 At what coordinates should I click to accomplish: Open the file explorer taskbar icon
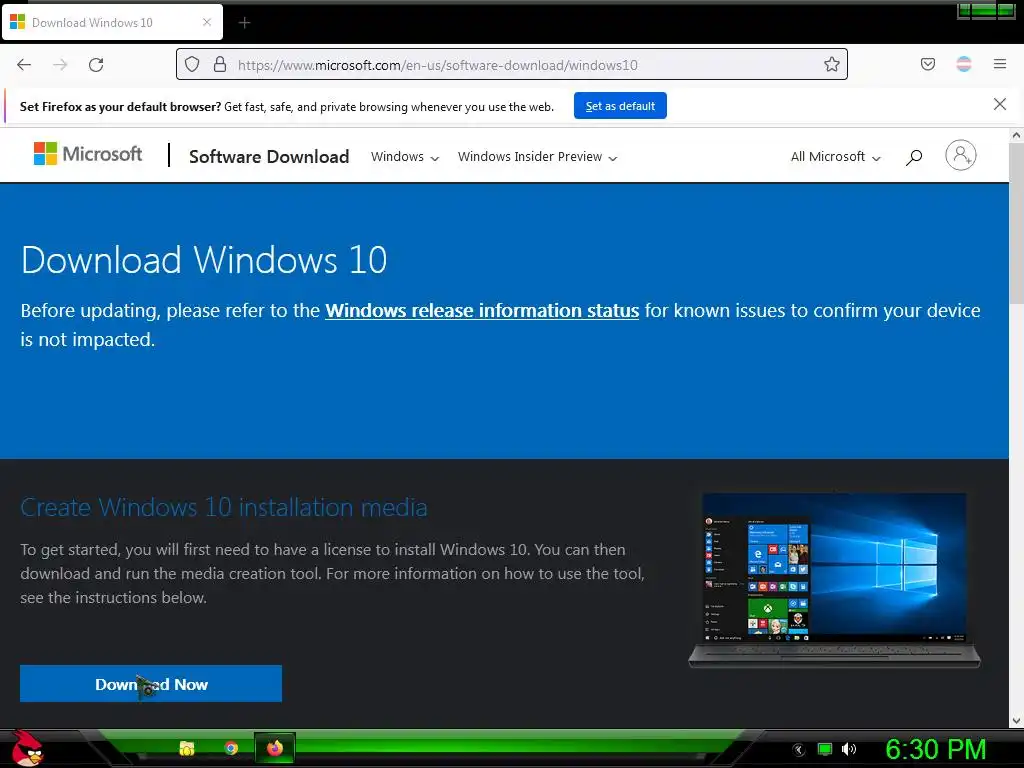click(187, 748)
